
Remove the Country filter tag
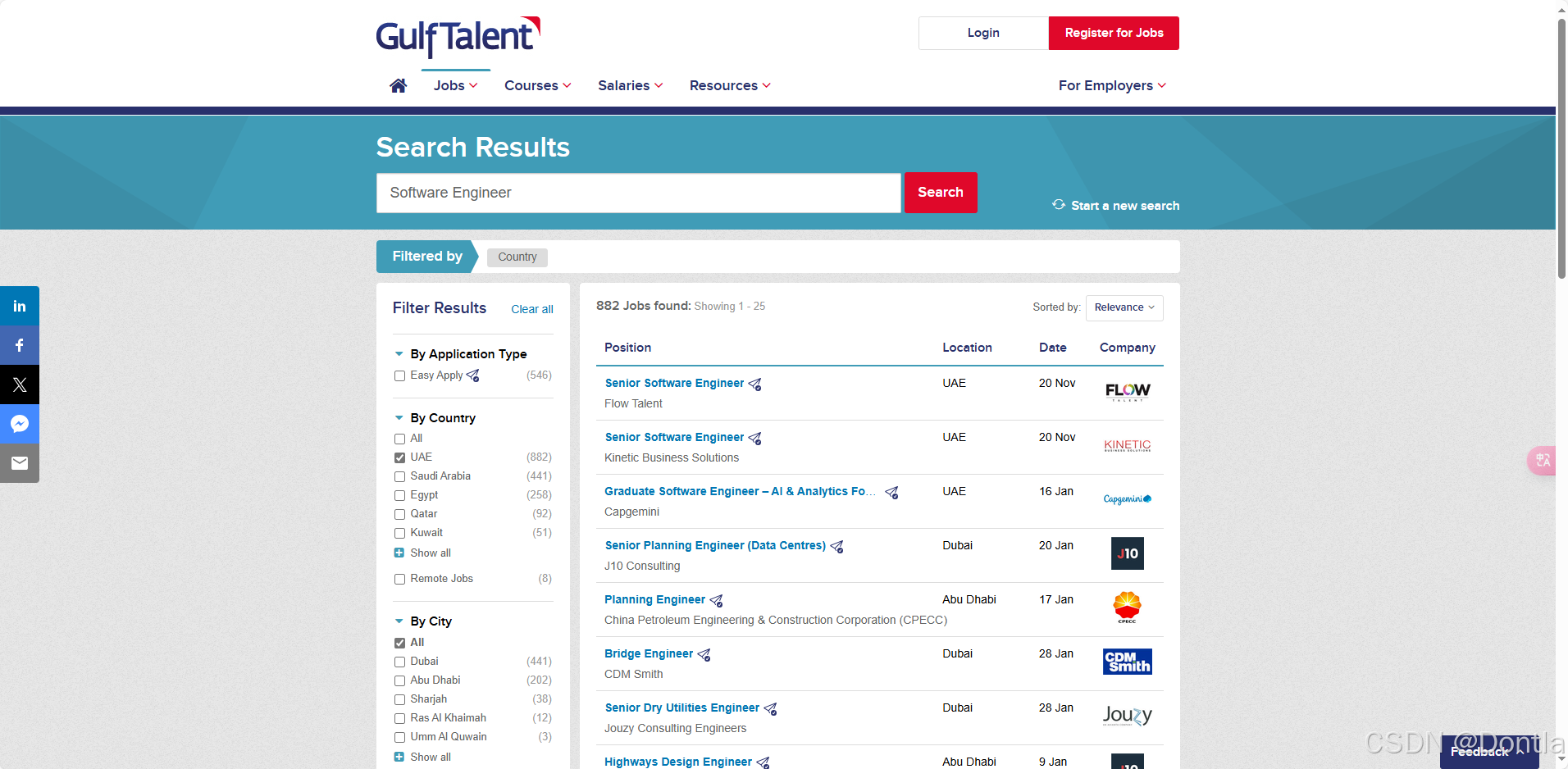point(517,257)
